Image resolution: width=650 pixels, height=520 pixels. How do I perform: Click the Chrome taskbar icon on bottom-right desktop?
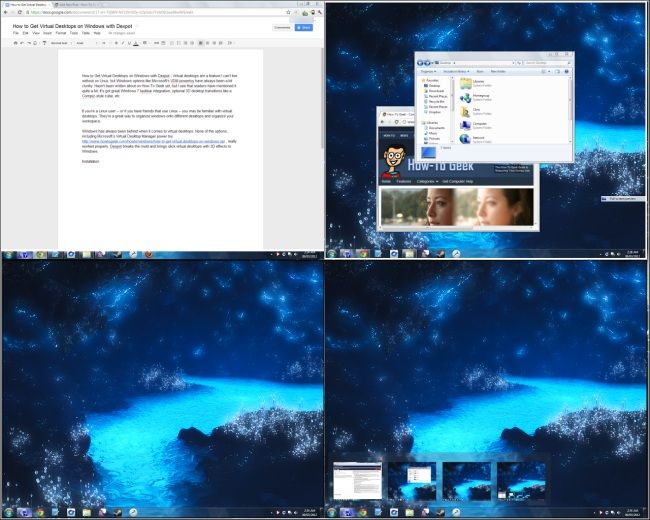click(363, 513)
